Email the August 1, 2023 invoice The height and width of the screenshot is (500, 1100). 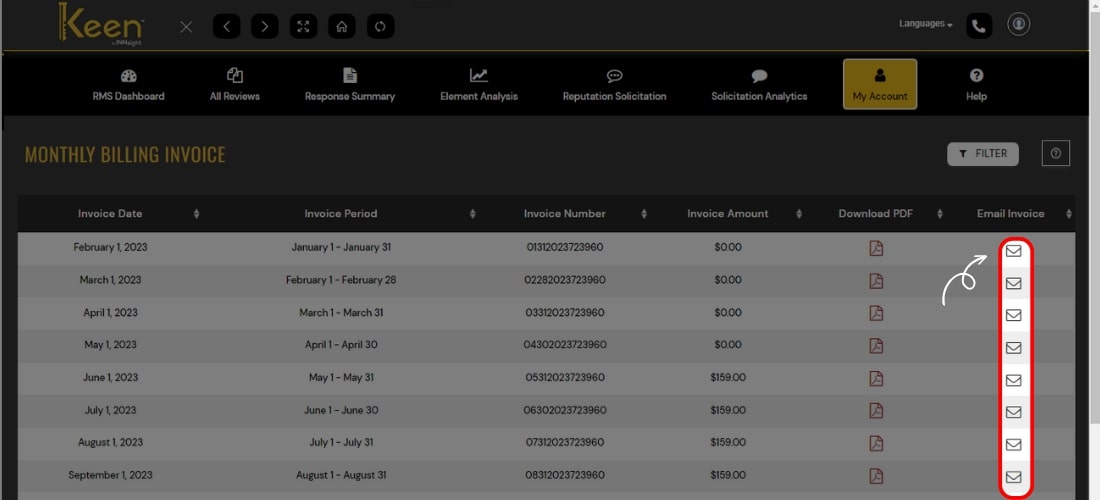tap(1013, 444)
